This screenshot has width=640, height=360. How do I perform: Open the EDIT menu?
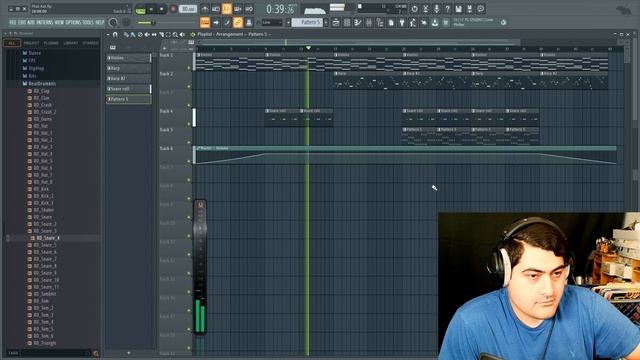pos(22,22)
